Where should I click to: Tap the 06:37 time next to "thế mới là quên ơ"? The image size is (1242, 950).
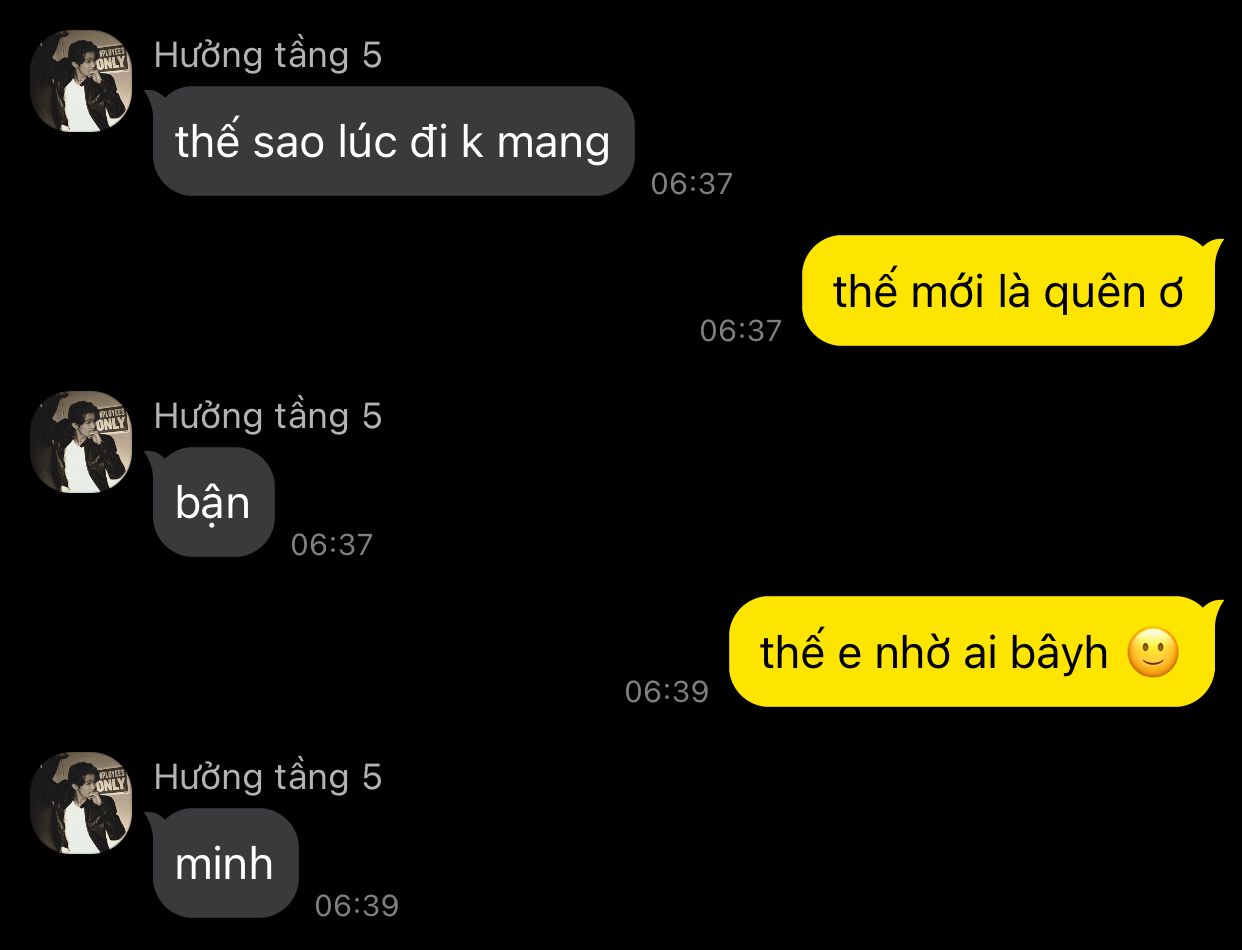[741, 331]
